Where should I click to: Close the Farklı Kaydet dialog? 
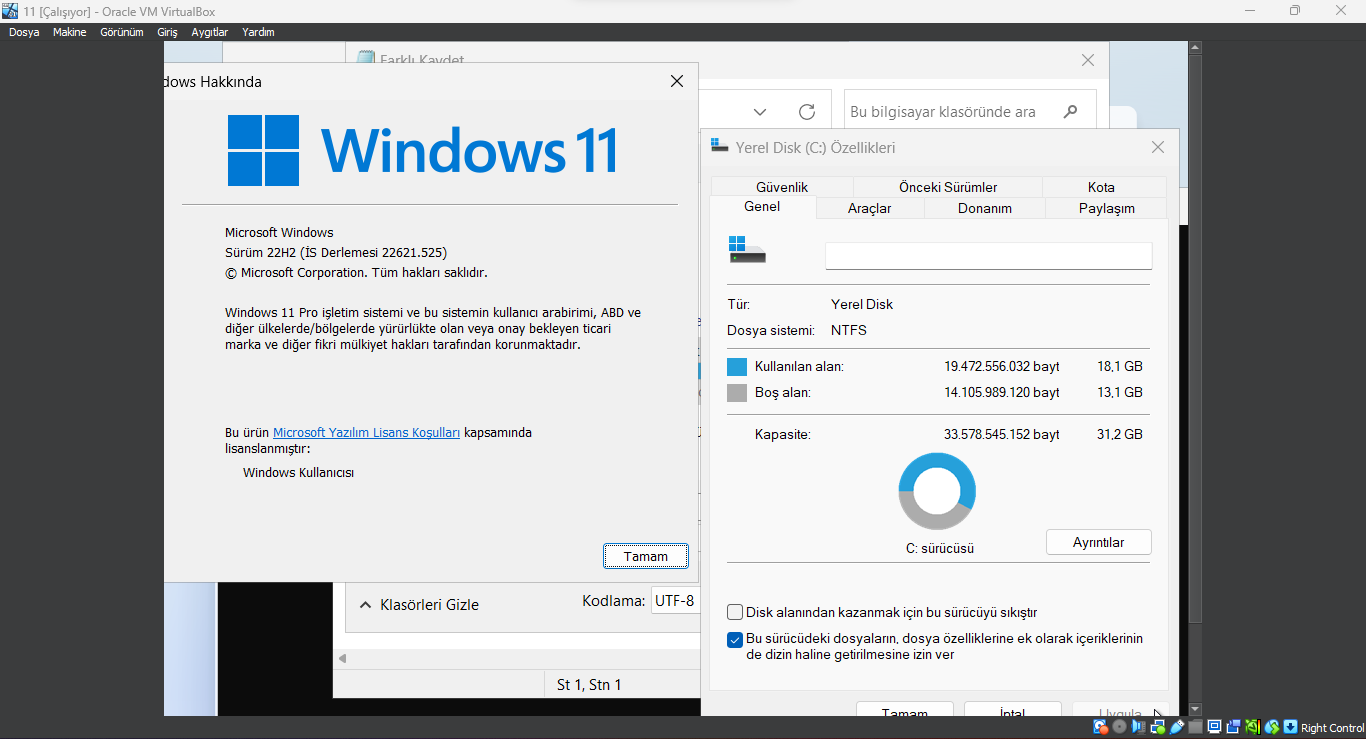point(1088,60)
